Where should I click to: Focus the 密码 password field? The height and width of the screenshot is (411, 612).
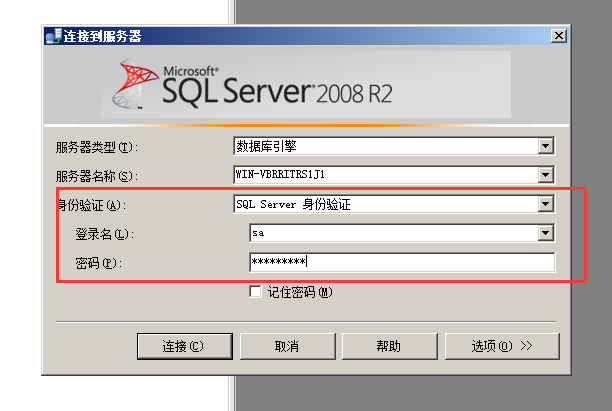click(402, 262)
